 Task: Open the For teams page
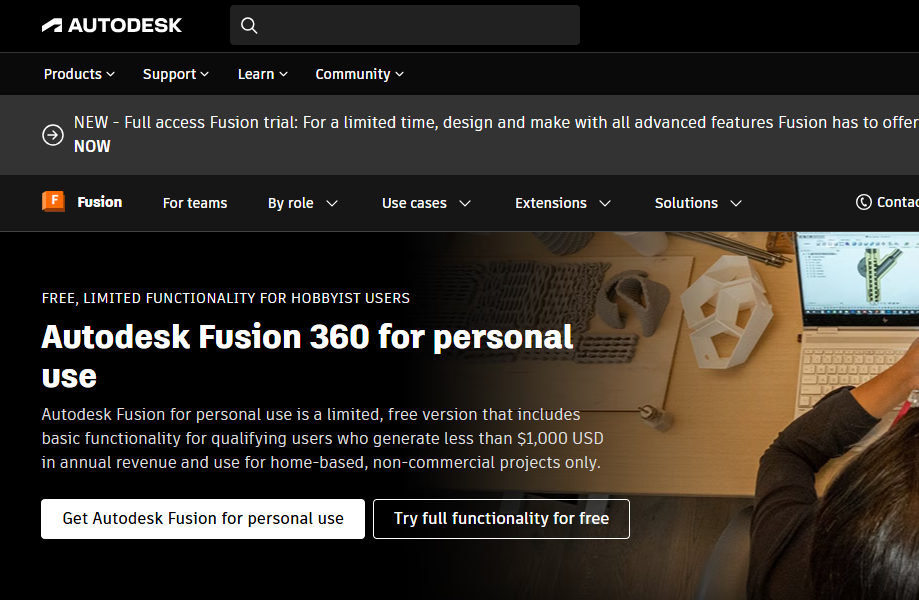click(195, 203)
